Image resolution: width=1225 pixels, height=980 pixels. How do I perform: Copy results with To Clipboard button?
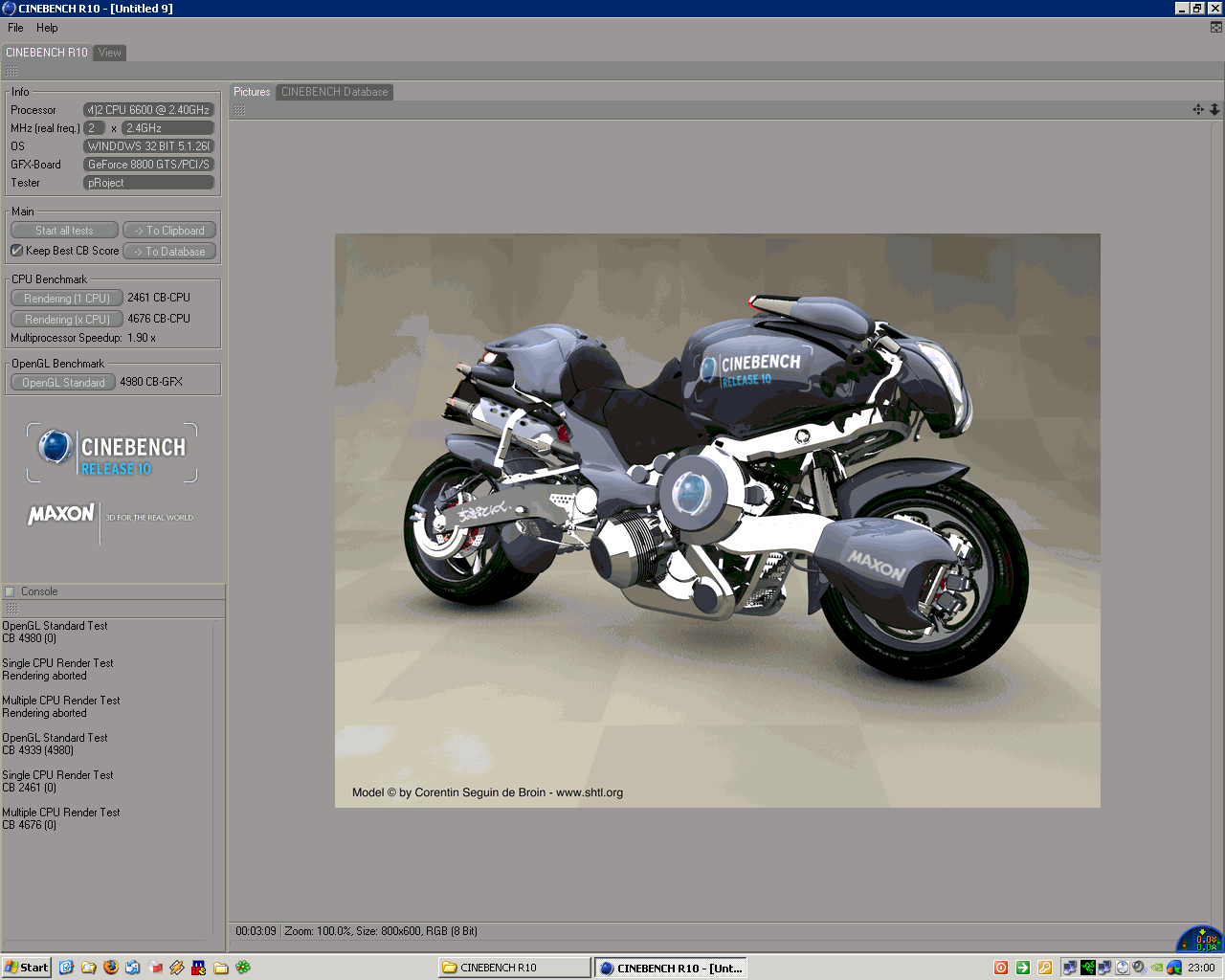pos(169,231)
